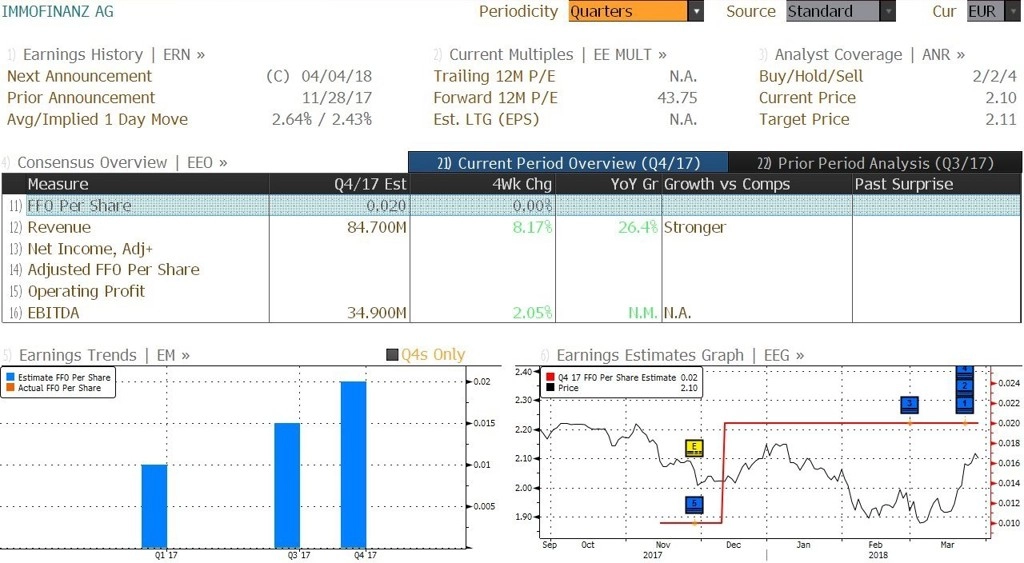Open the Earnings Estimates Graph EEG link
The height and width of the screenshot is (563, 1024).
pyautogui.click(x=680, y=355)
